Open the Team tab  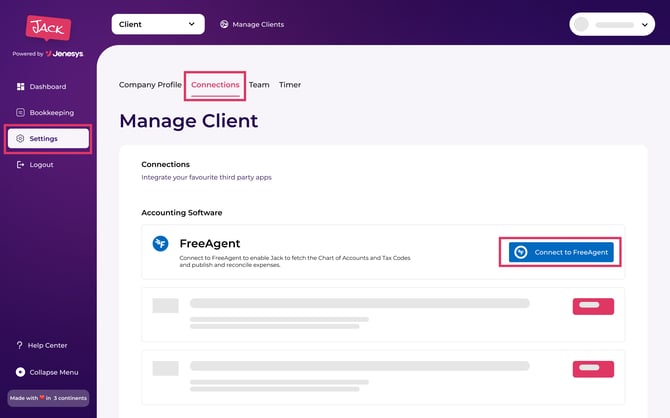click(x=259, y=85)
